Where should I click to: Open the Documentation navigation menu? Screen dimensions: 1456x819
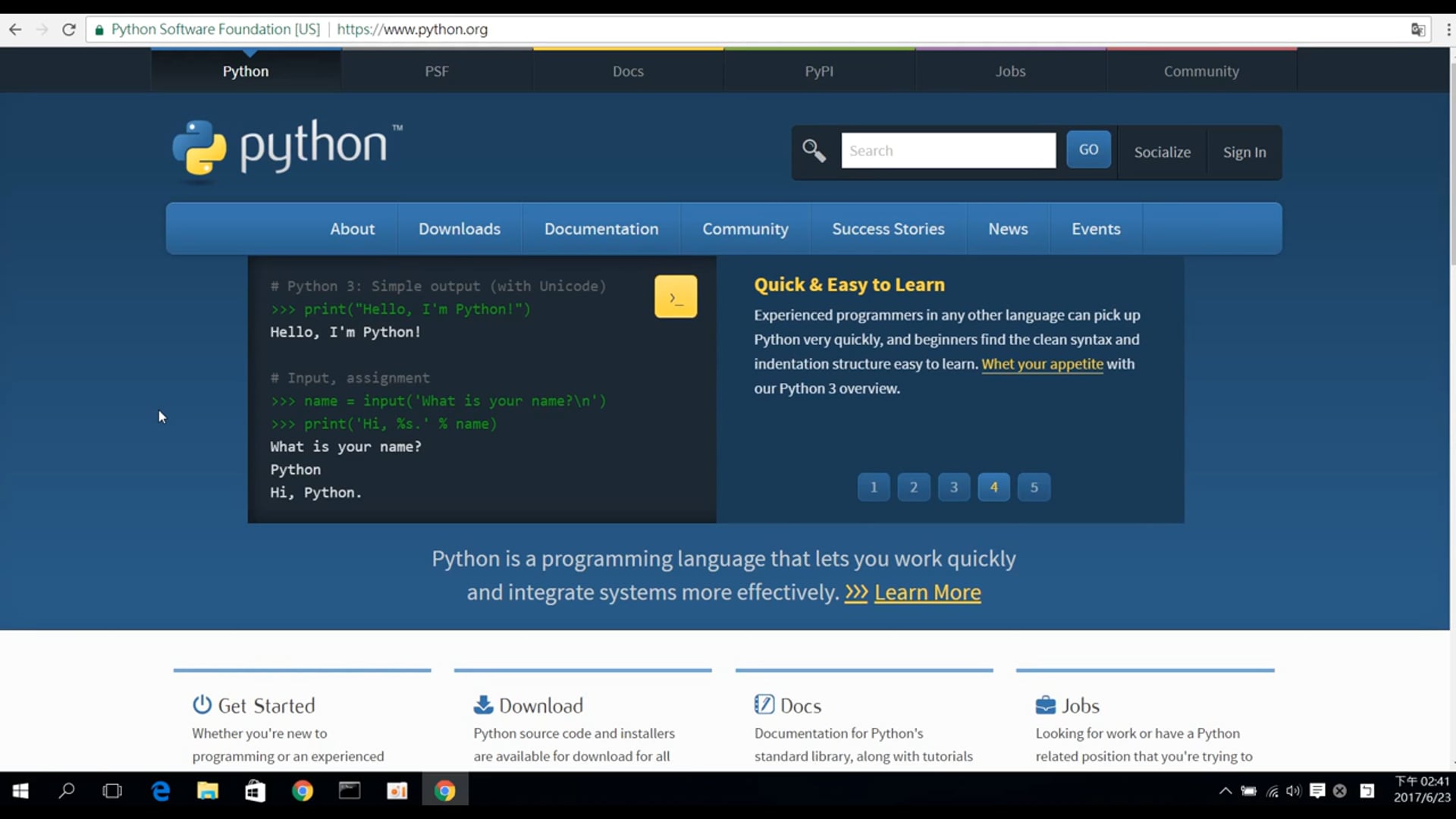(601, 228)
